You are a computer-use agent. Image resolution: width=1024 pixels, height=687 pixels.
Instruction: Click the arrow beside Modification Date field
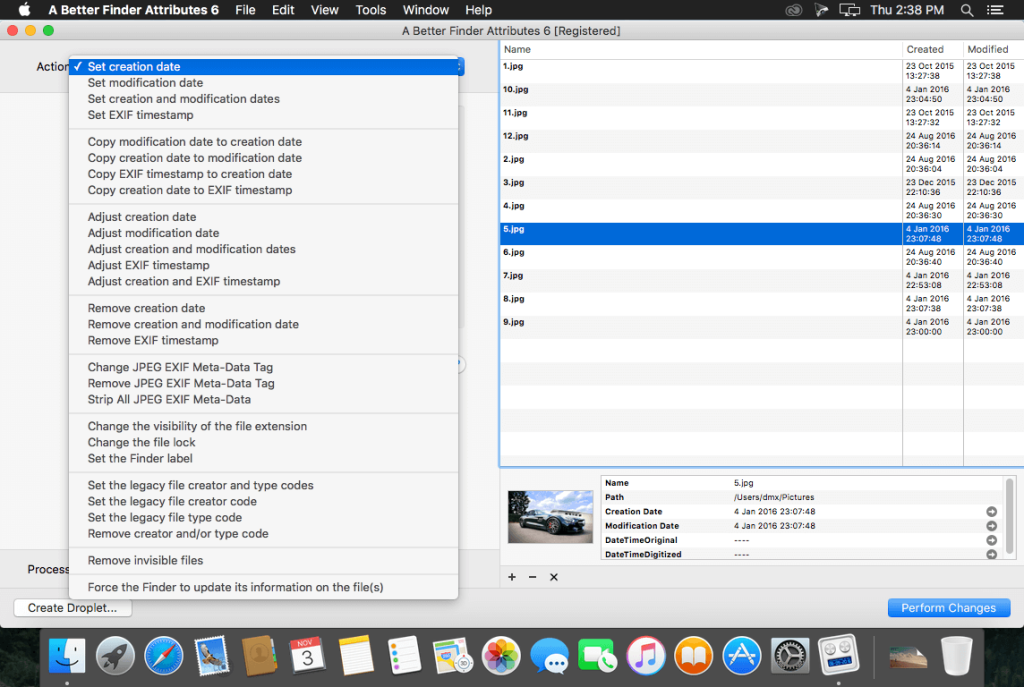coord(991,525)
